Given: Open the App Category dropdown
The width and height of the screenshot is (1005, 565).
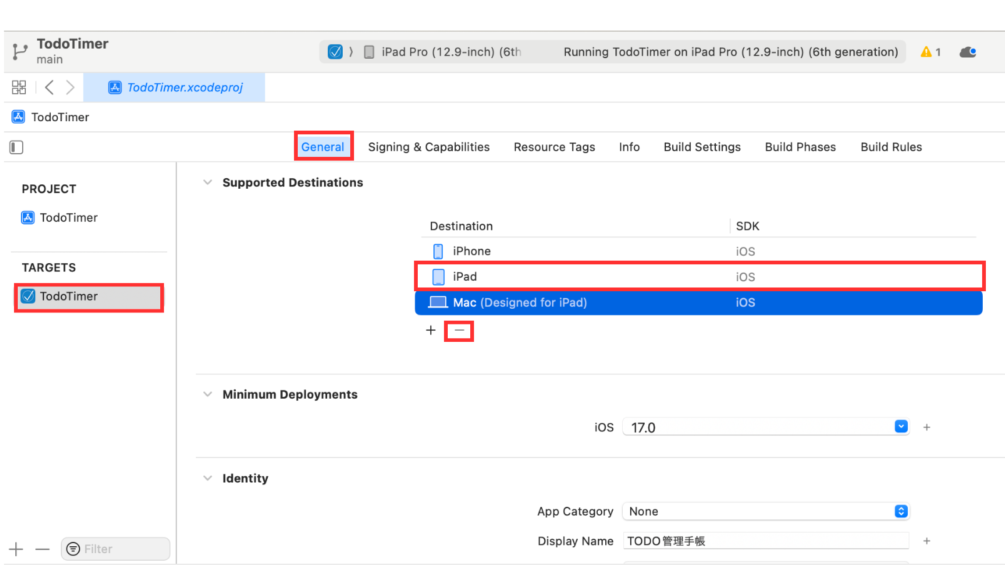Looking at the screenshot, I should pos(766,511).
